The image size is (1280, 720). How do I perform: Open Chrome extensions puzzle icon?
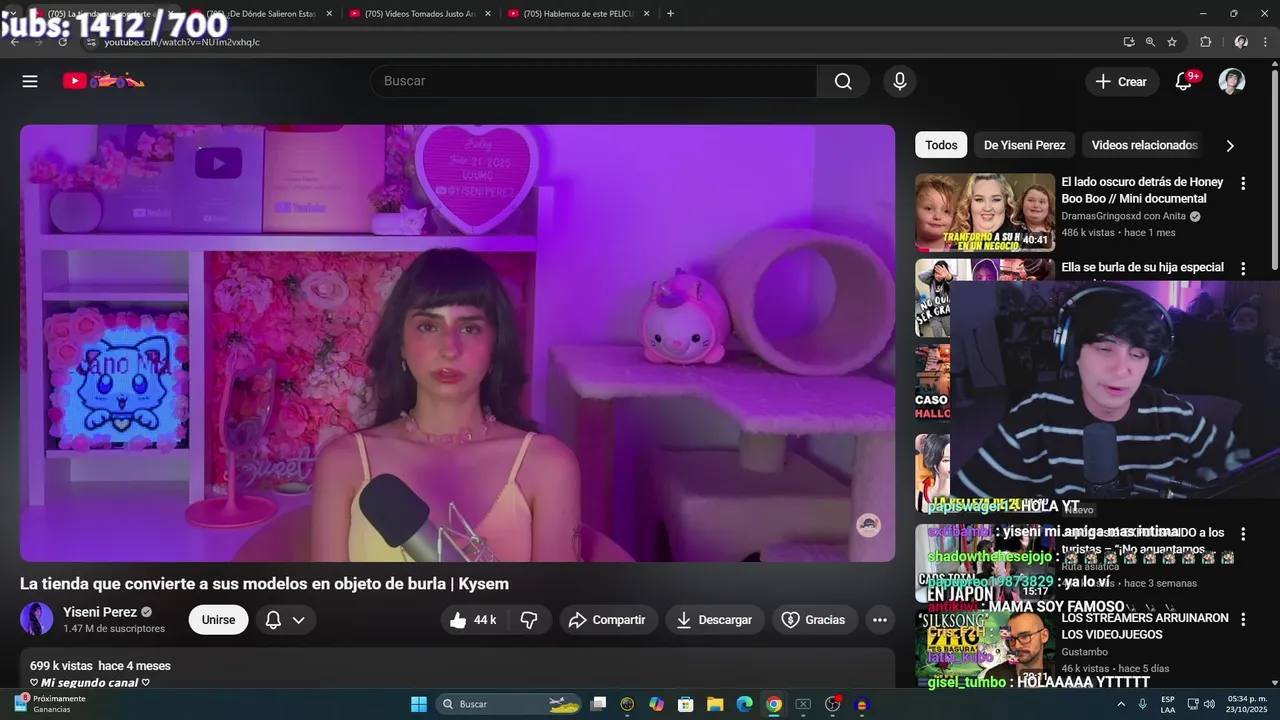1205,42
